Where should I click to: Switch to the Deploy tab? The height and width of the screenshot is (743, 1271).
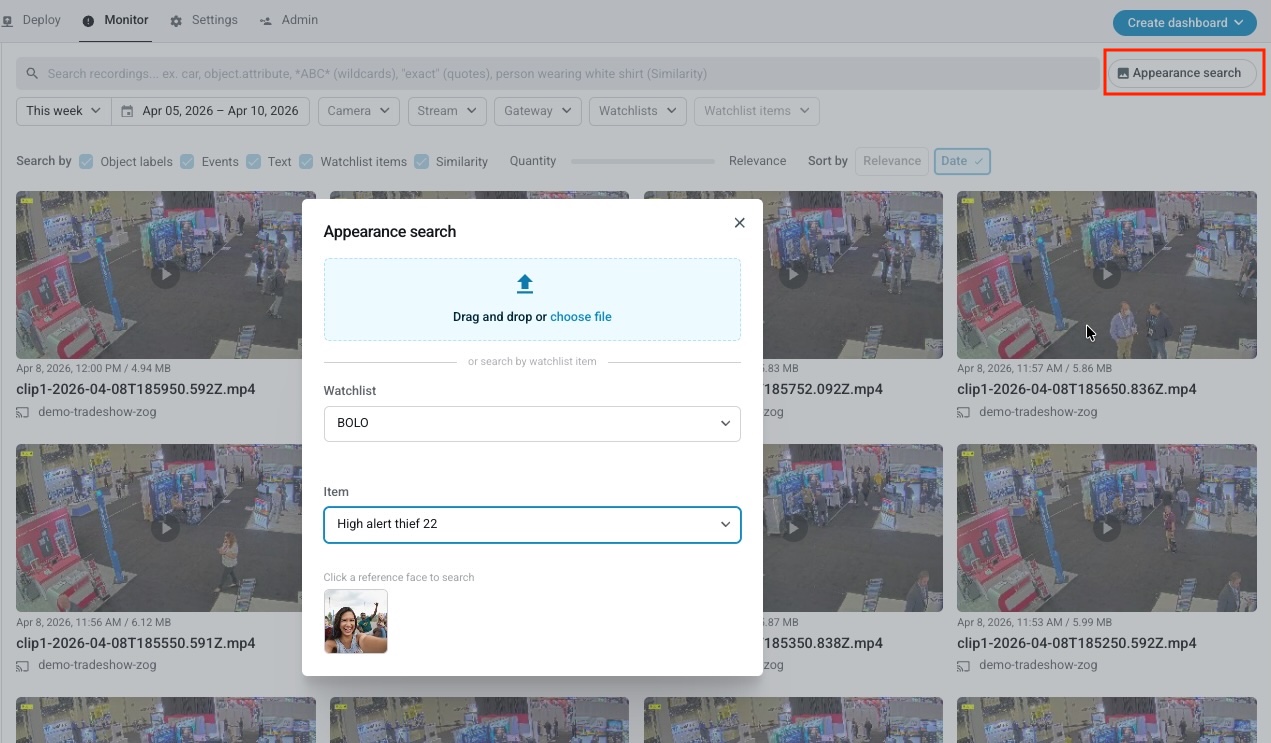tap(31, 20)
